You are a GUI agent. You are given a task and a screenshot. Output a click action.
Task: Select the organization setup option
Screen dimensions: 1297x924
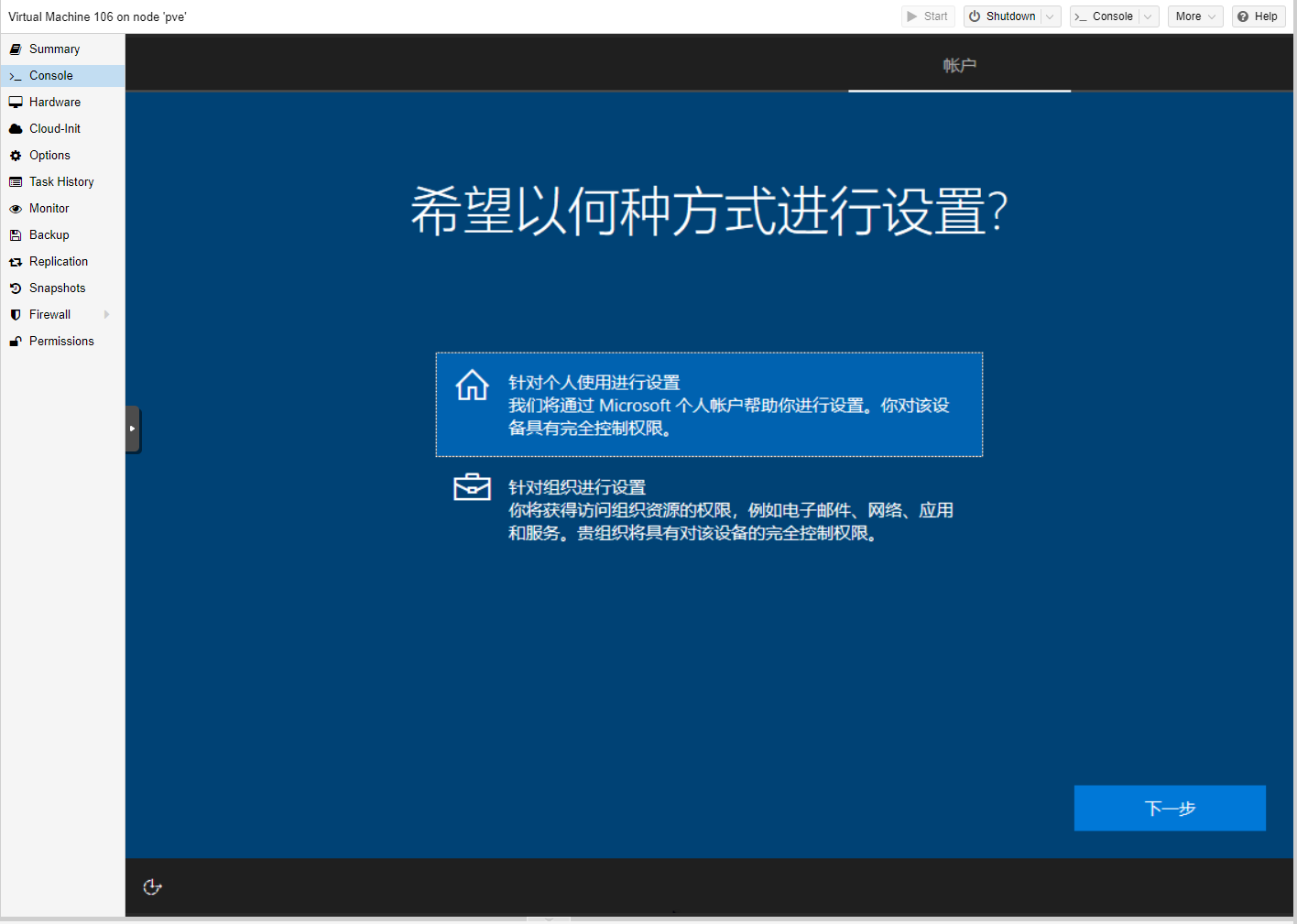[x=708, y=509]
